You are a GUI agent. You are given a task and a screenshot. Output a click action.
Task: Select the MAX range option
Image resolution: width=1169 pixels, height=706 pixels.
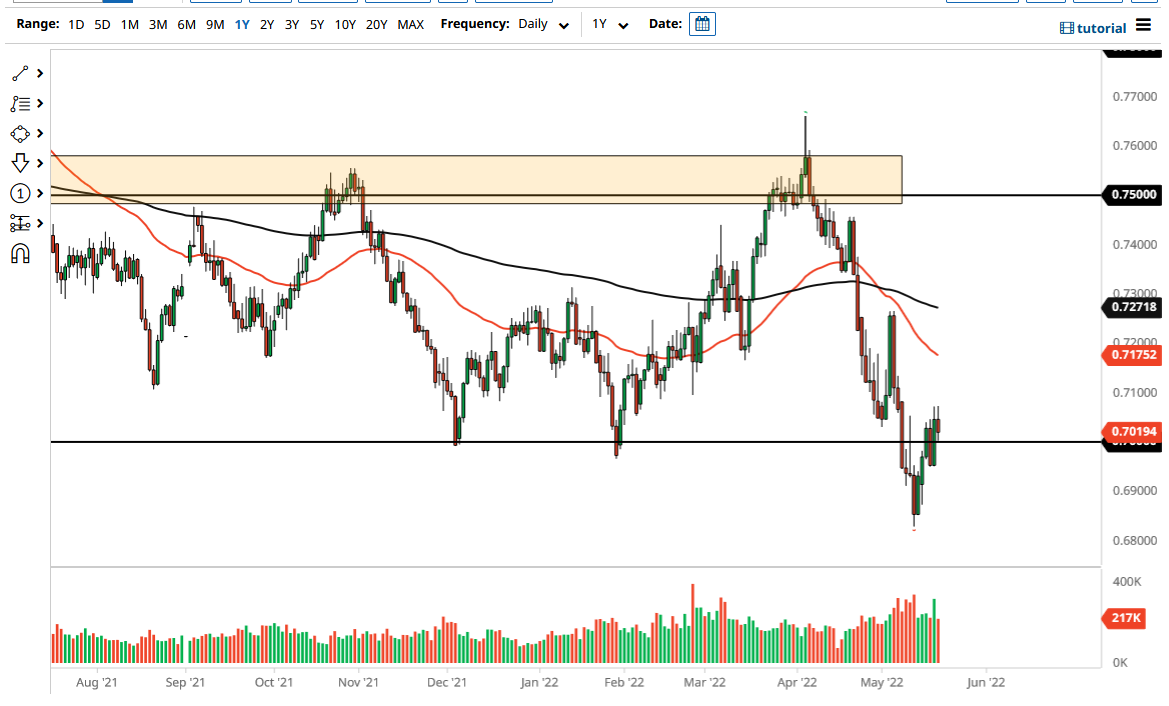coord(410,24)
